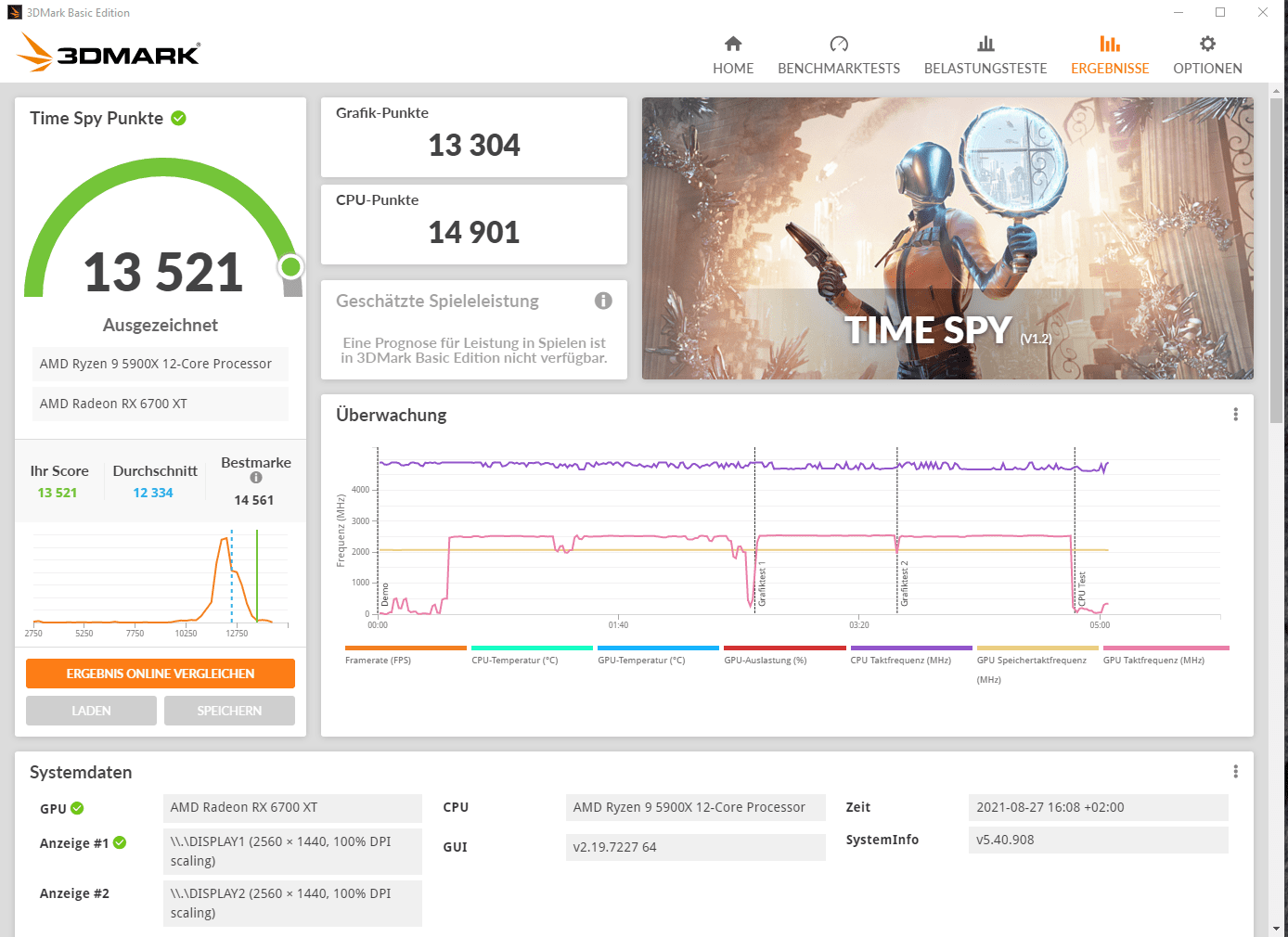Screen dimensions: 1288x937
Task: Toggle GPU-Temperatur legend entry
Action: pos(658,655)
